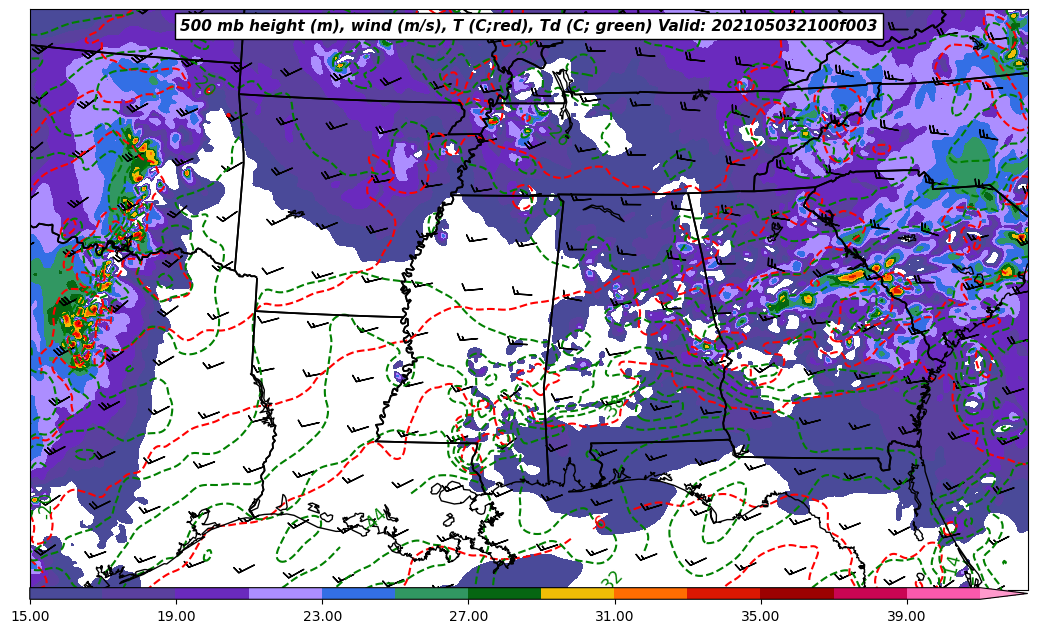Select the 23.00 tick label

pyautogui.click(x=322, y=616)
